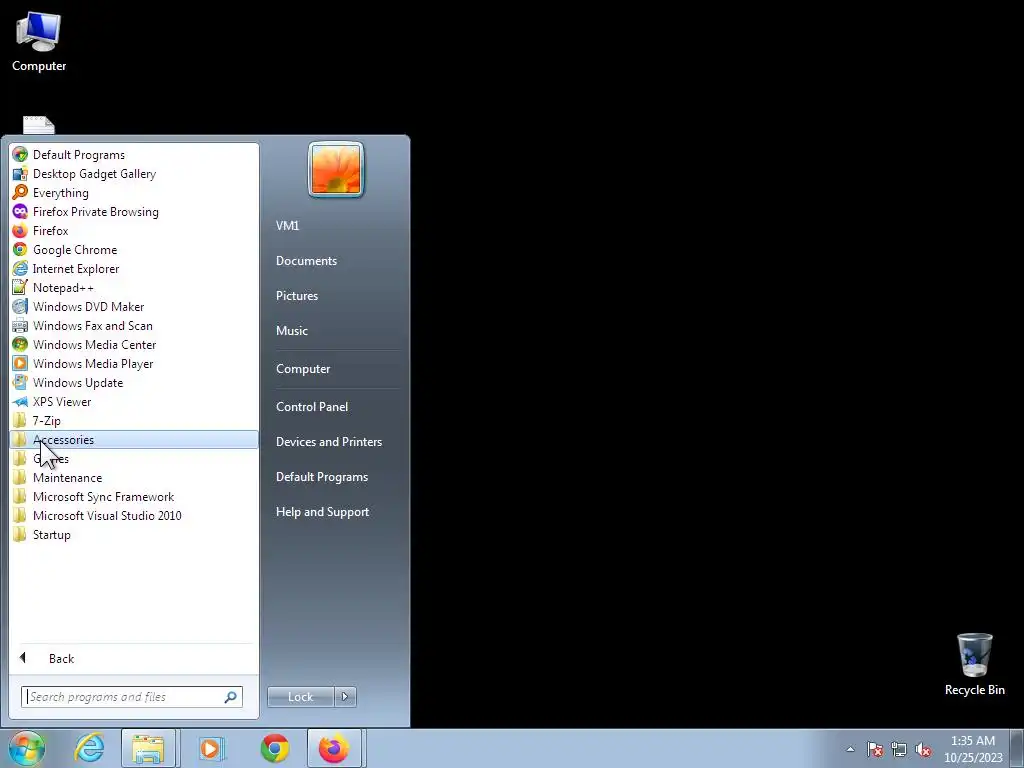The height and width of the screenshot is (768, 1024).
Task: Click the search magnifier icon
Action: [x=231, y=697]
